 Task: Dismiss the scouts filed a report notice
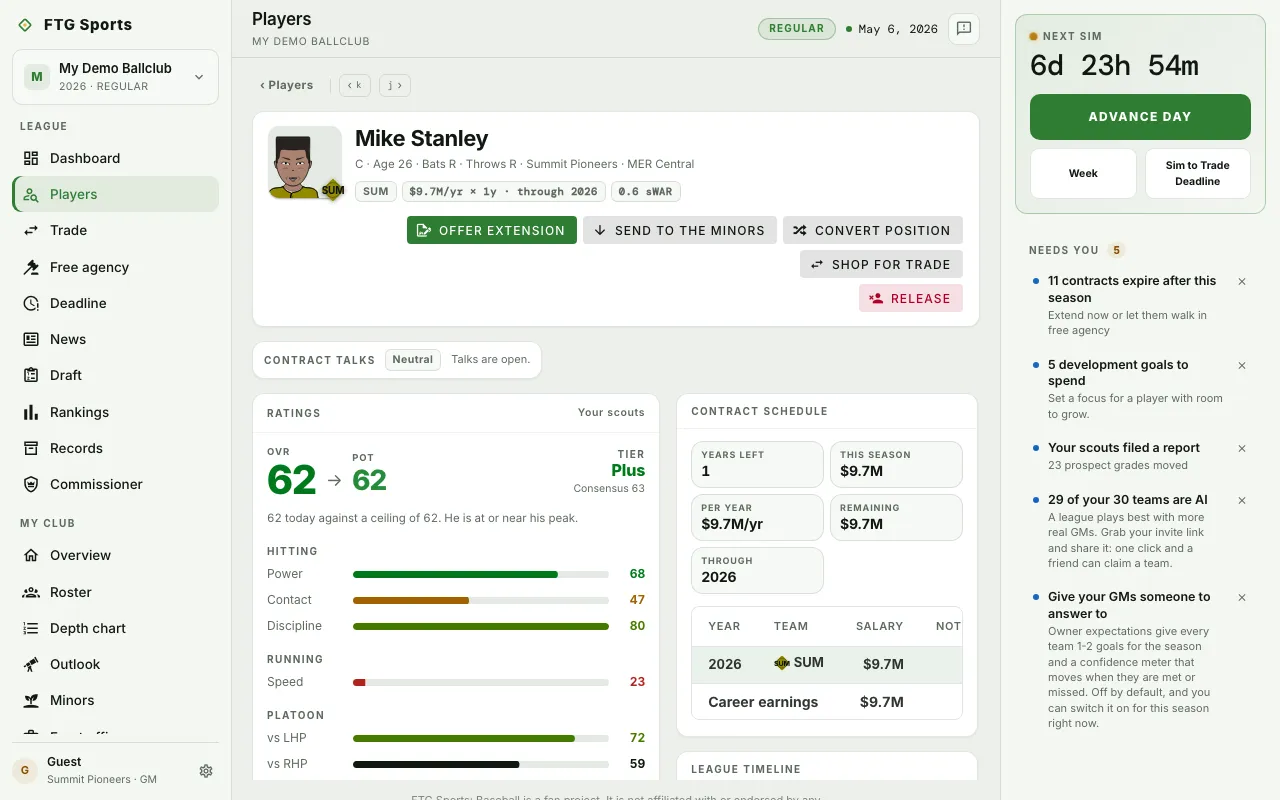click(x=1242, y=449)
